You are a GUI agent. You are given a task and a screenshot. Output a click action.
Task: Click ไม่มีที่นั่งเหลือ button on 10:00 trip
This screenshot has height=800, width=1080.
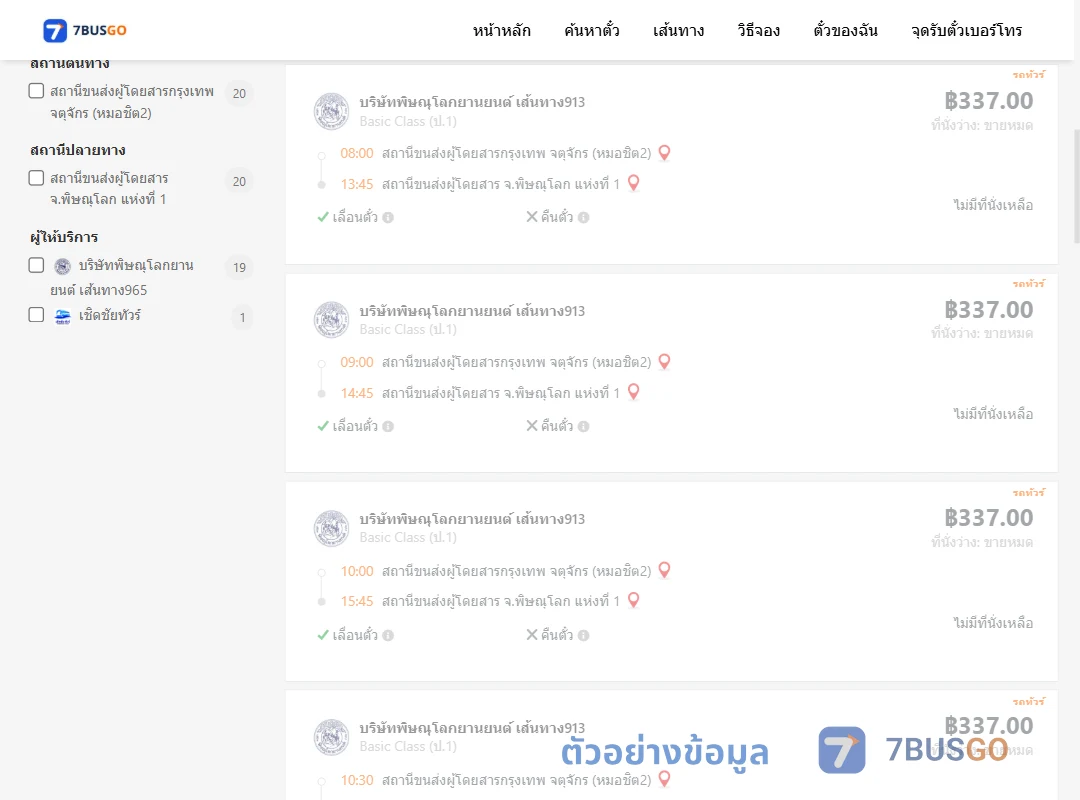(x=993, y=623)
